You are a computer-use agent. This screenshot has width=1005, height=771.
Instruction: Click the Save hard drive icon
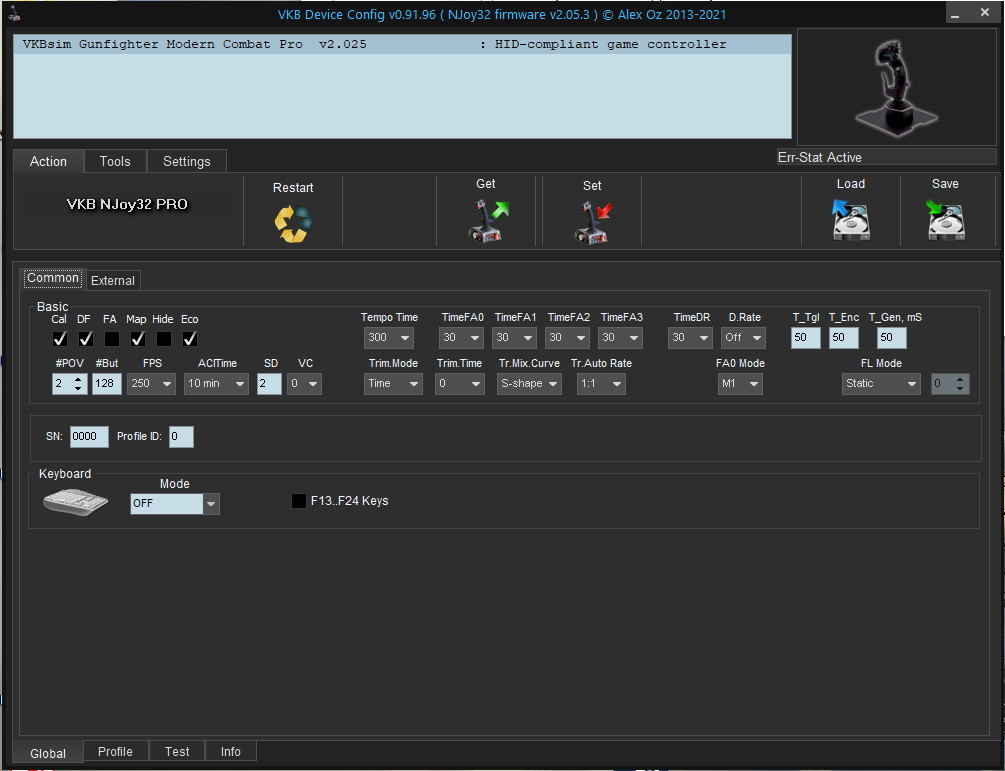coord(945,220)
